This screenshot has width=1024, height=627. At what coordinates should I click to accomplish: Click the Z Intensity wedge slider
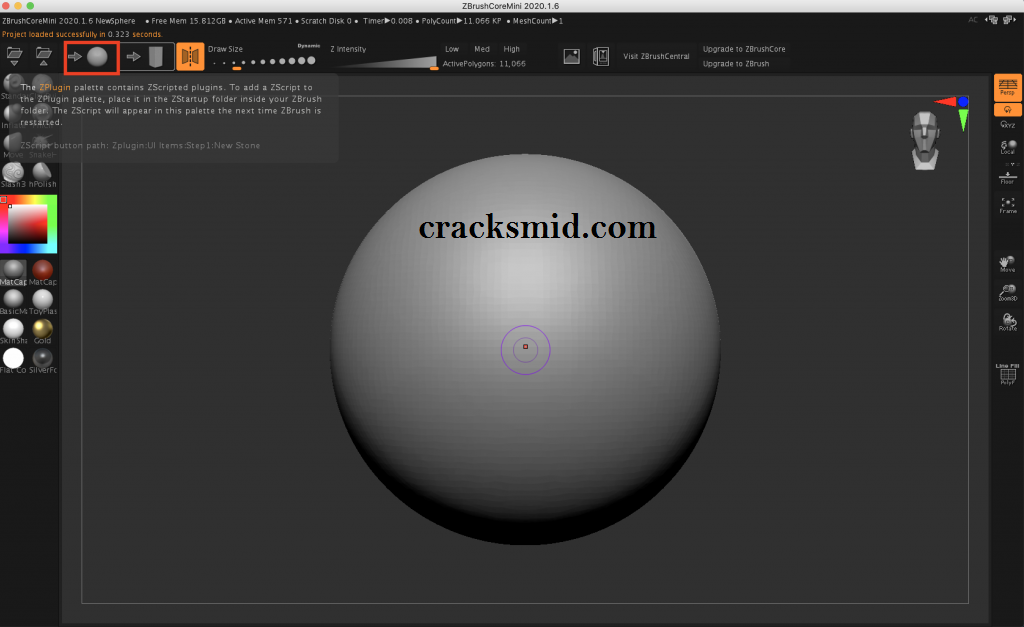click(x=389, y=62)
